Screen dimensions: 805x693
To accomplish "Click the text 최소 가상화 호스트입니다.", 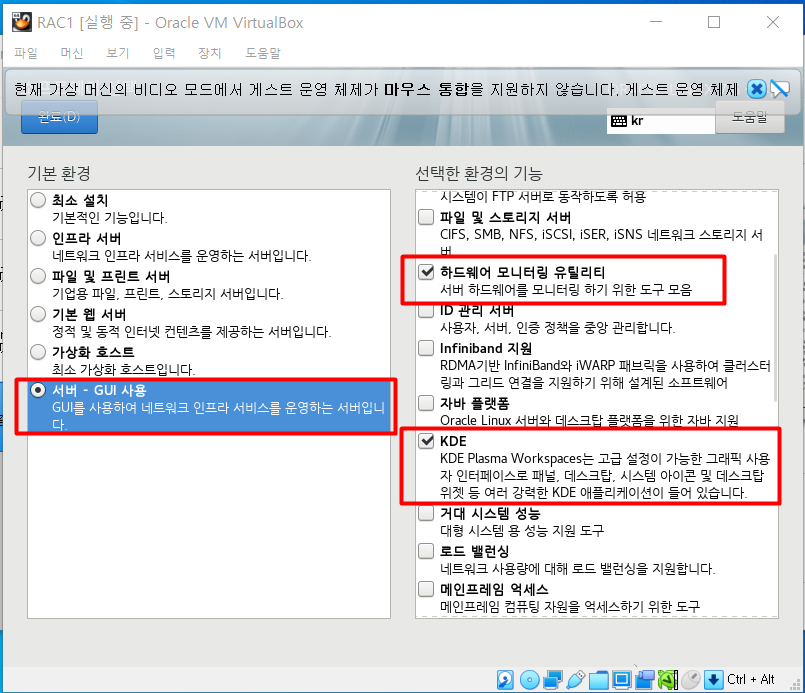I will pyautogui.click(x=124, y=370).
